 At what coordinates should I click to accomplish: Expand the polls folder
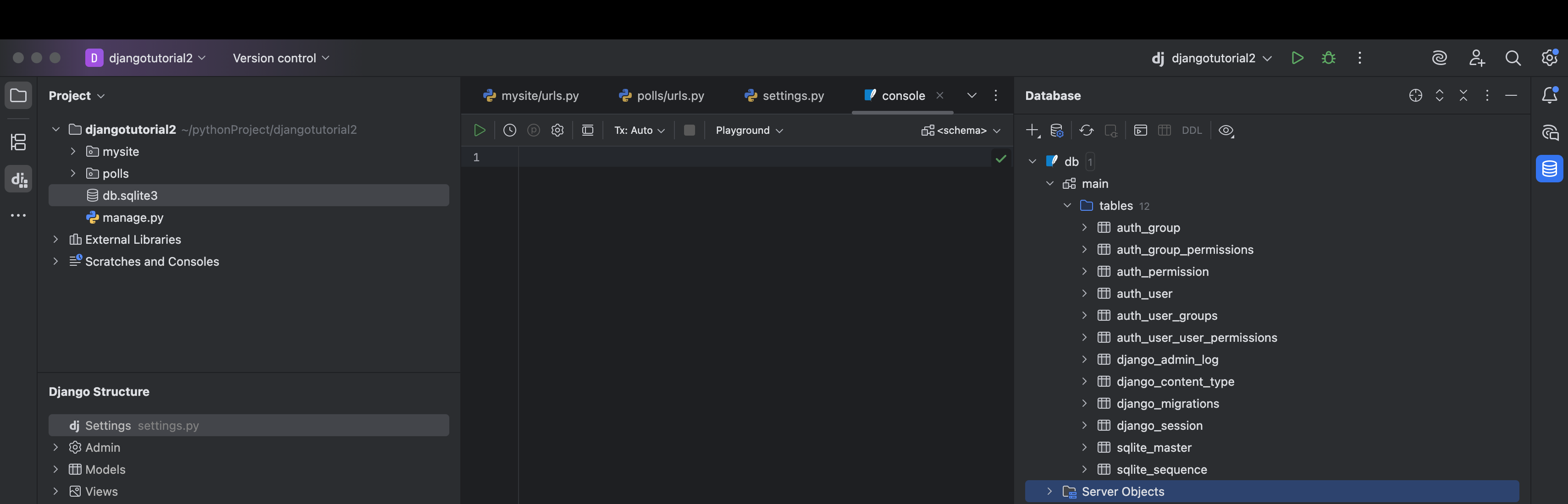pyautogui.click(x=73, y=173)
